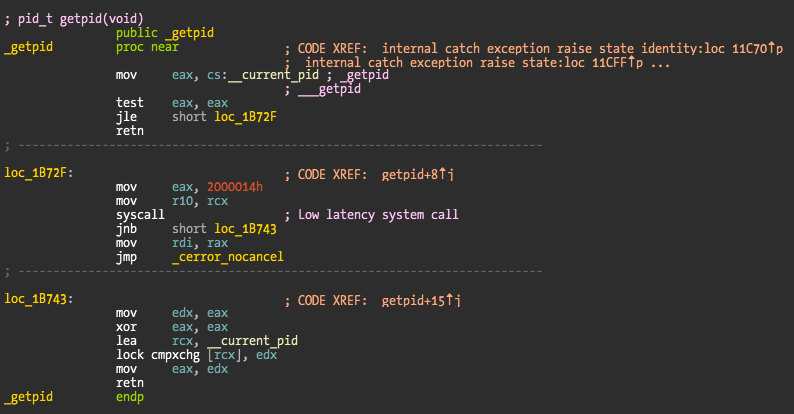Select the loc_1B743 label definition
The height and width of the screenshot is (414, 794).
[x=36, y=299]
